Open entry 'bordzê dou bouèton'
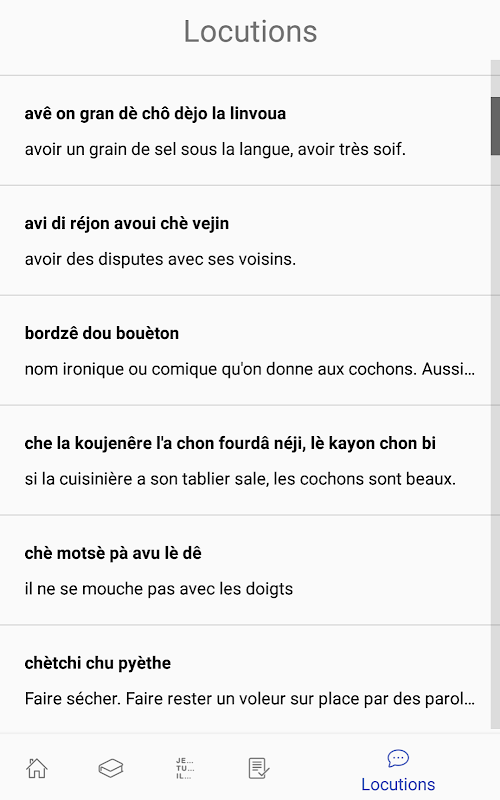 (245, 351)
